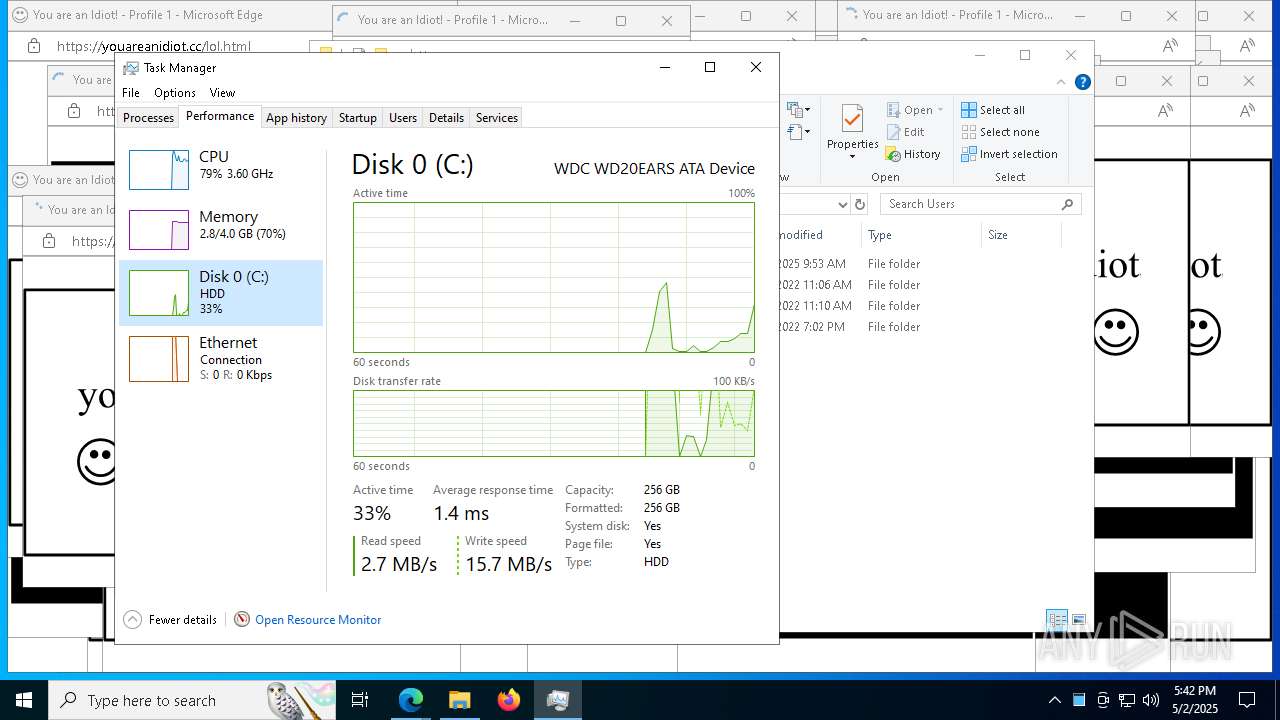This screenshot has height=720, width=1280.
Task: Click the lock icon in Edge address bar
Action: click(34, 46)
